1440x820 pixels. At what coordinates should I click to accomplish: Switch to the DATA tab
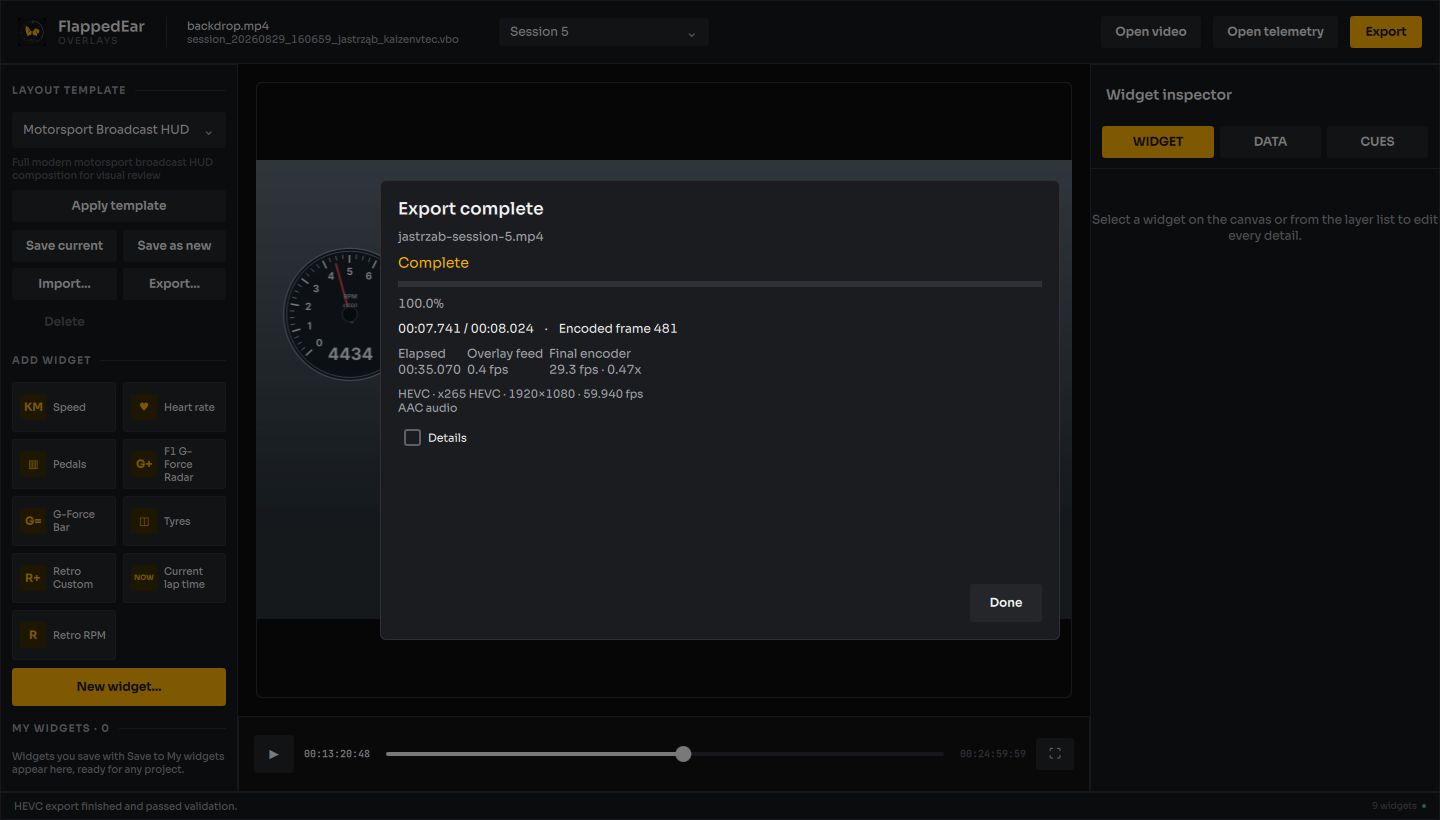click(x=1270, y=142)
